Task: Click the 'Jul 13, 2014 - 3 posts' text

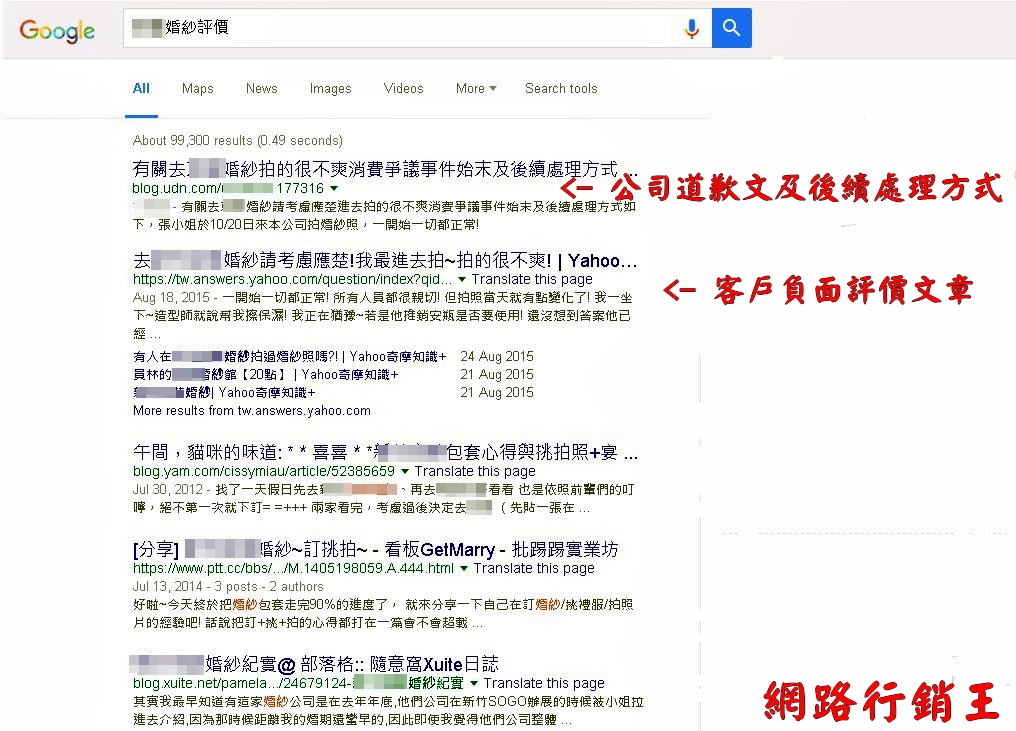Action: pyautogui.click(x=228, y=586)
